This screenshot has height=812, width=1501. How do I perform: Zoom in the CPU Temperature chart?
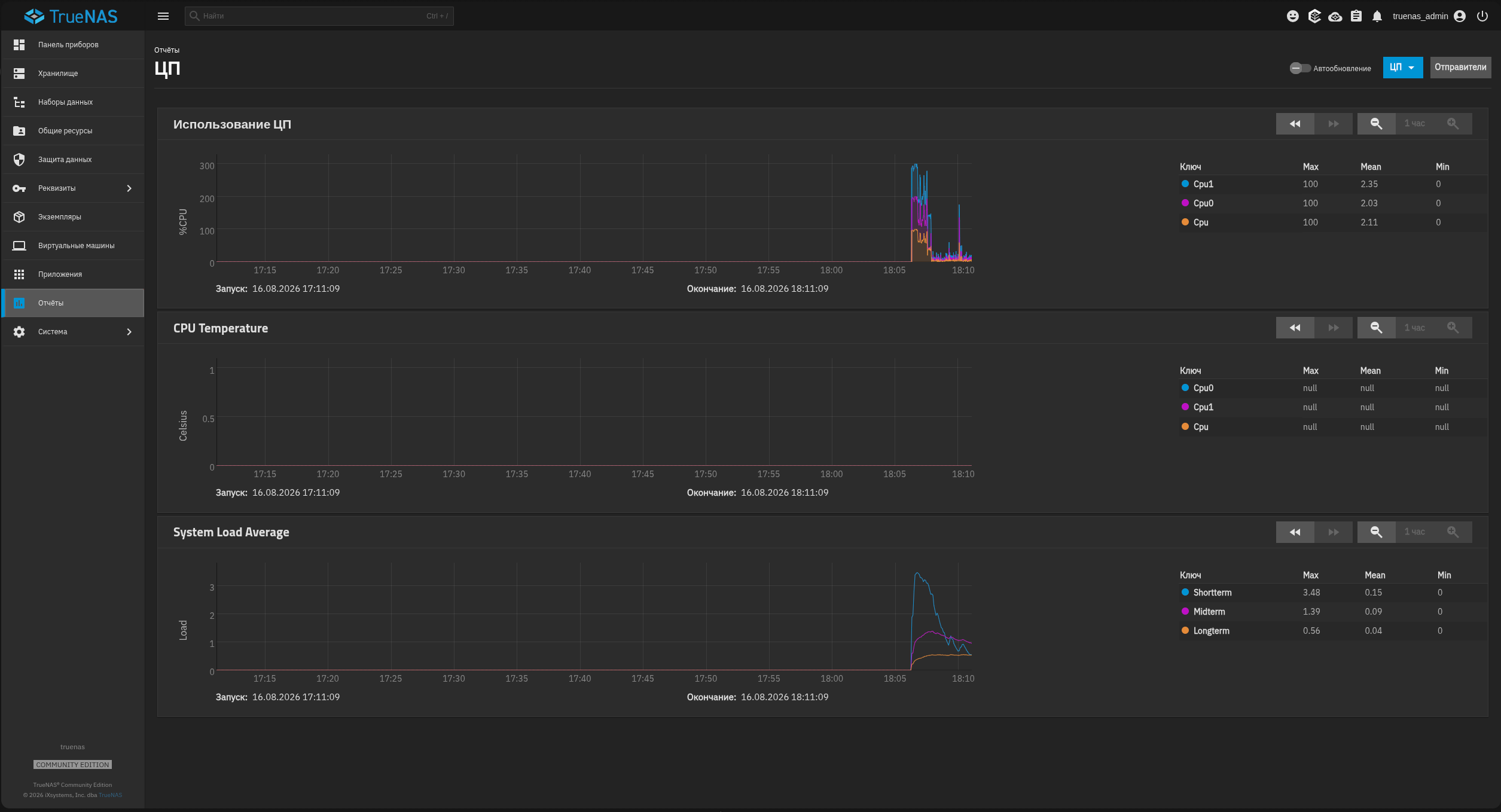click(1453, 328)
